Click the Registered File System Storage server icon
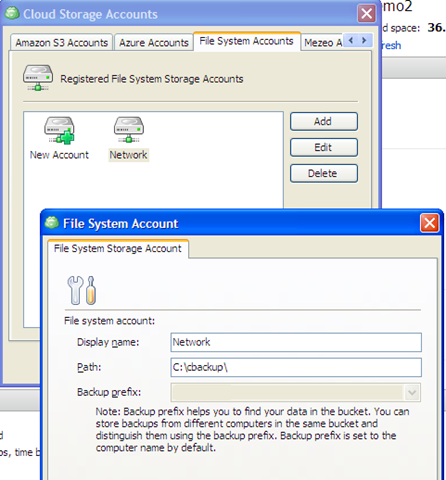This screenshot has width=446, height=480. pos(38,78)
